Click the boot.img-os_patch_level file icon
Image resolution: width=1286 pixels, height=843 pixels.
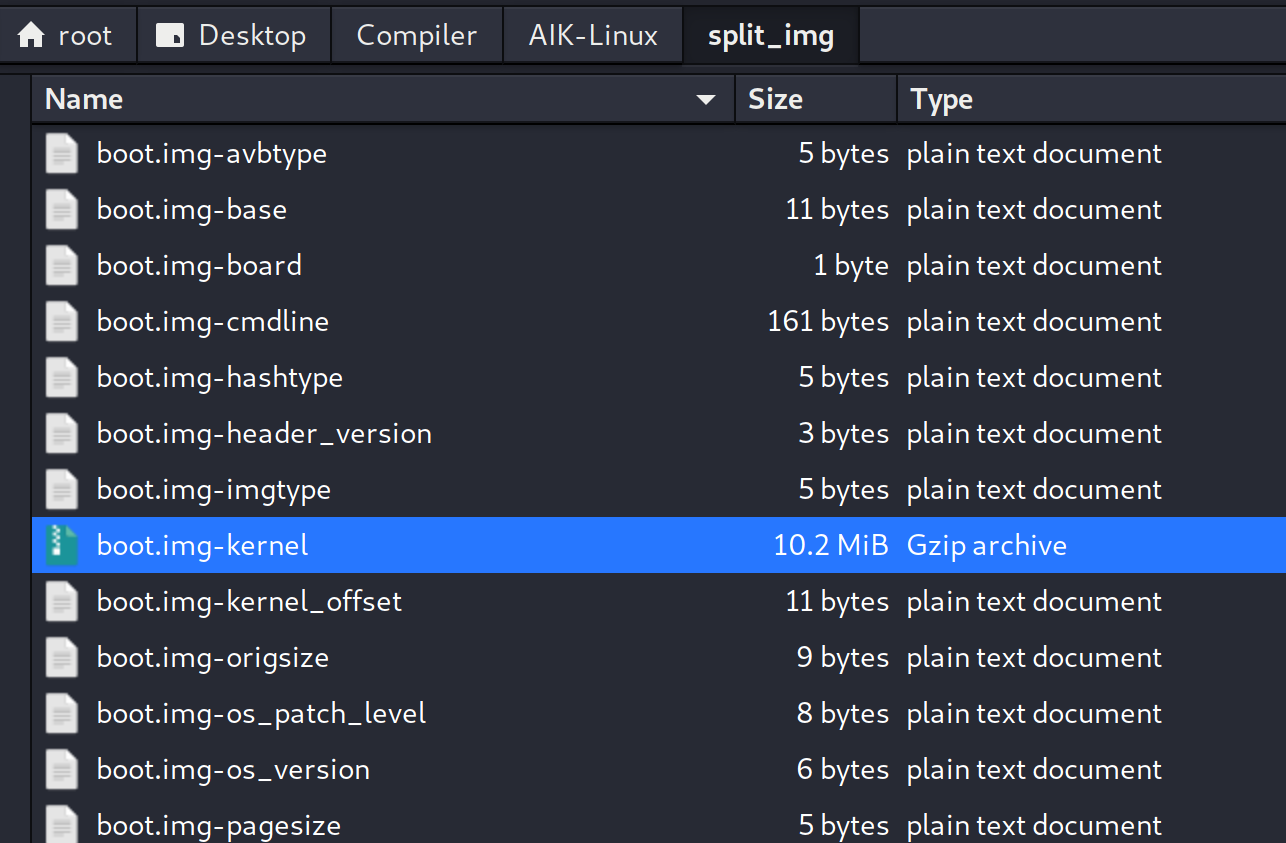tap(62, 714)
